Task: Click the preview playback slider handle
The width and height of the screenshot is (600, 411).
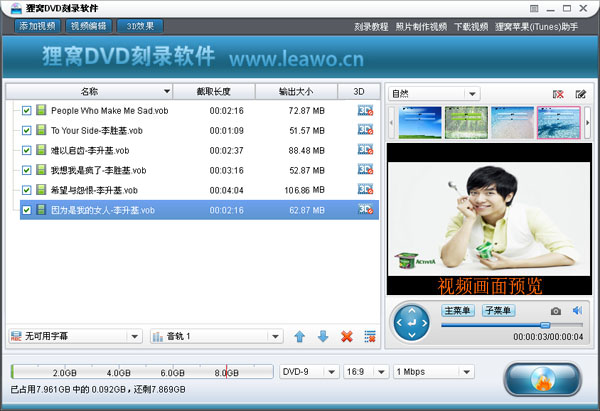Action: pos(545,325)
